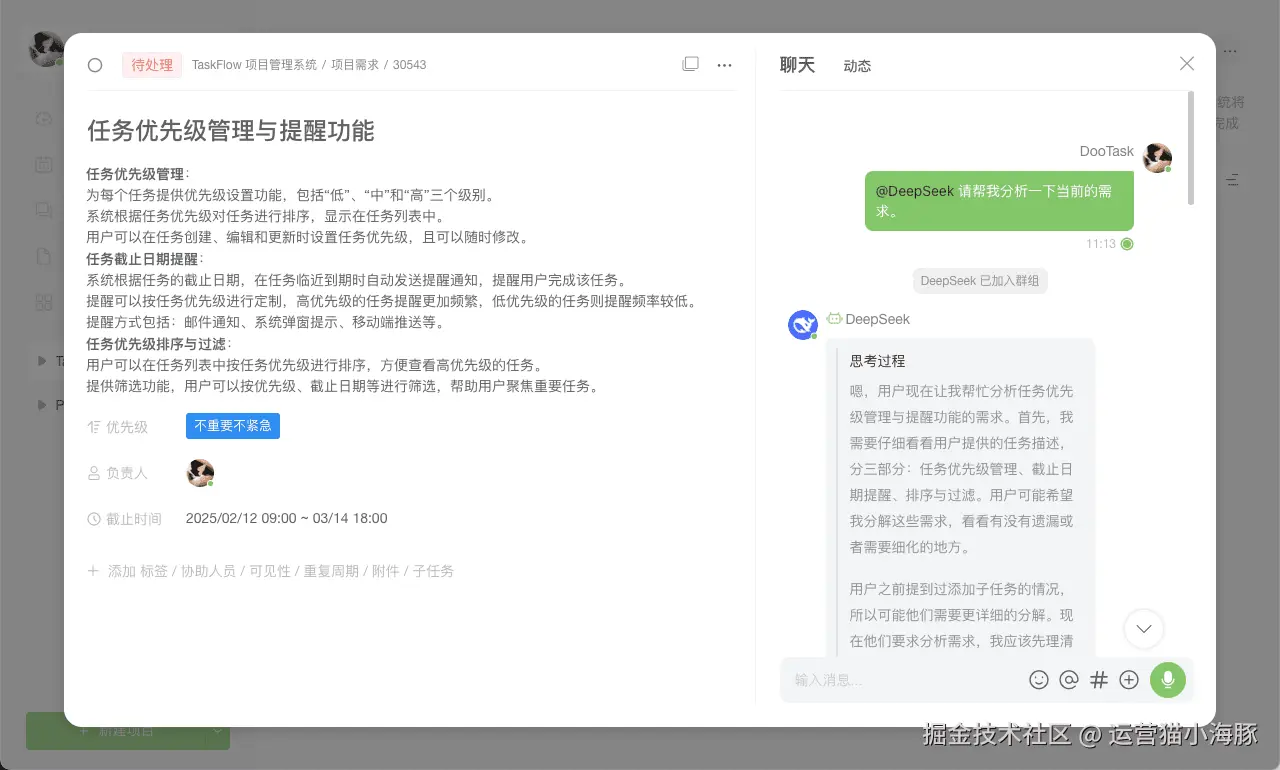This screenshot has height=770, width=1280.
Task: Click the 新建项目 button behind the dialog
Action: pyautogui.click(x=128, y=731)
